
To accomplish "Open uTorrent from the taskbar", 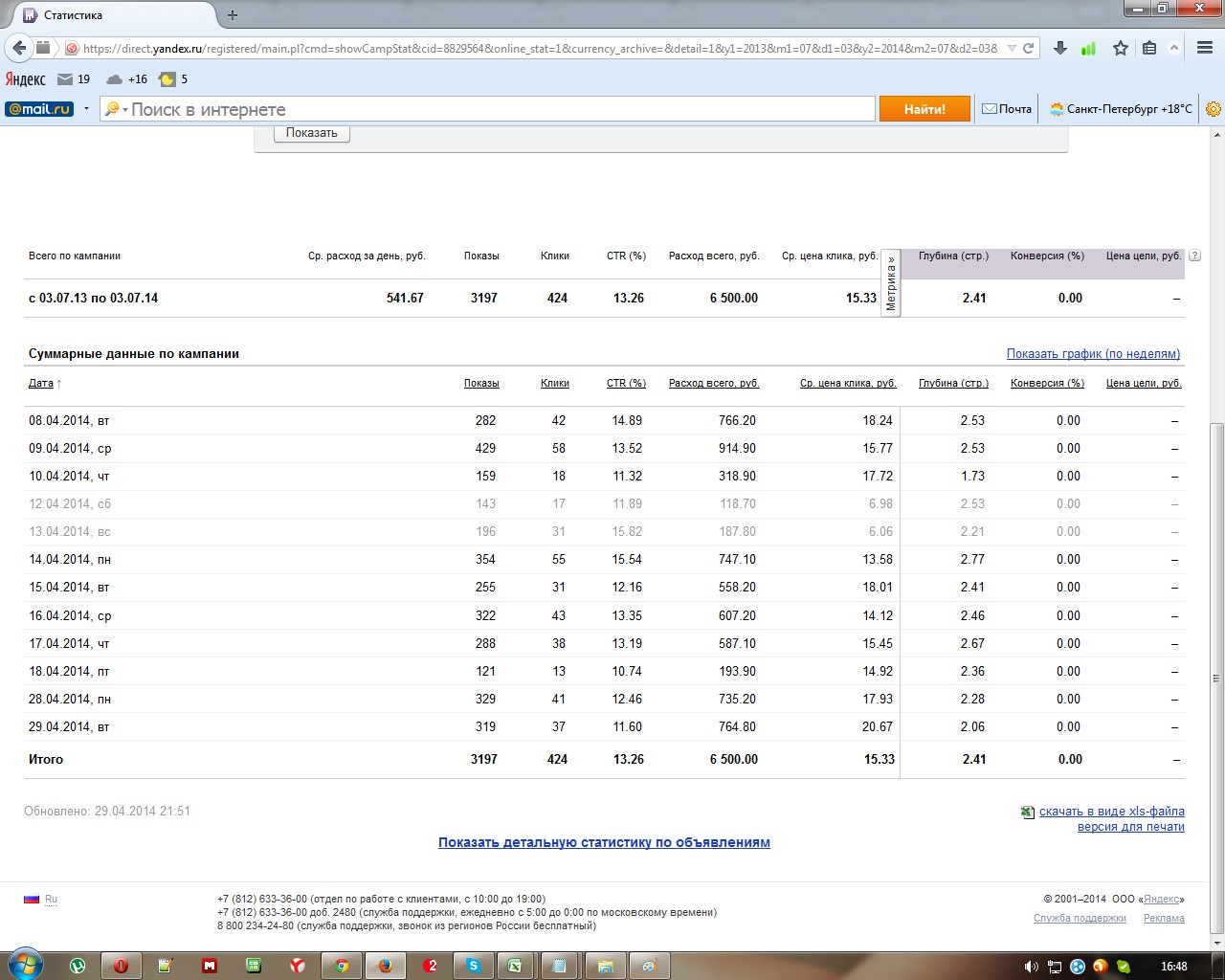I will 78,966.
